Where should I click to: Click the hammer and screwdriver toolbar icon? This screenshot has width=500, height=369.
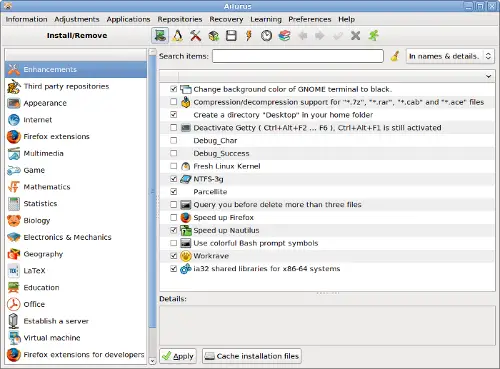point(195,36)
